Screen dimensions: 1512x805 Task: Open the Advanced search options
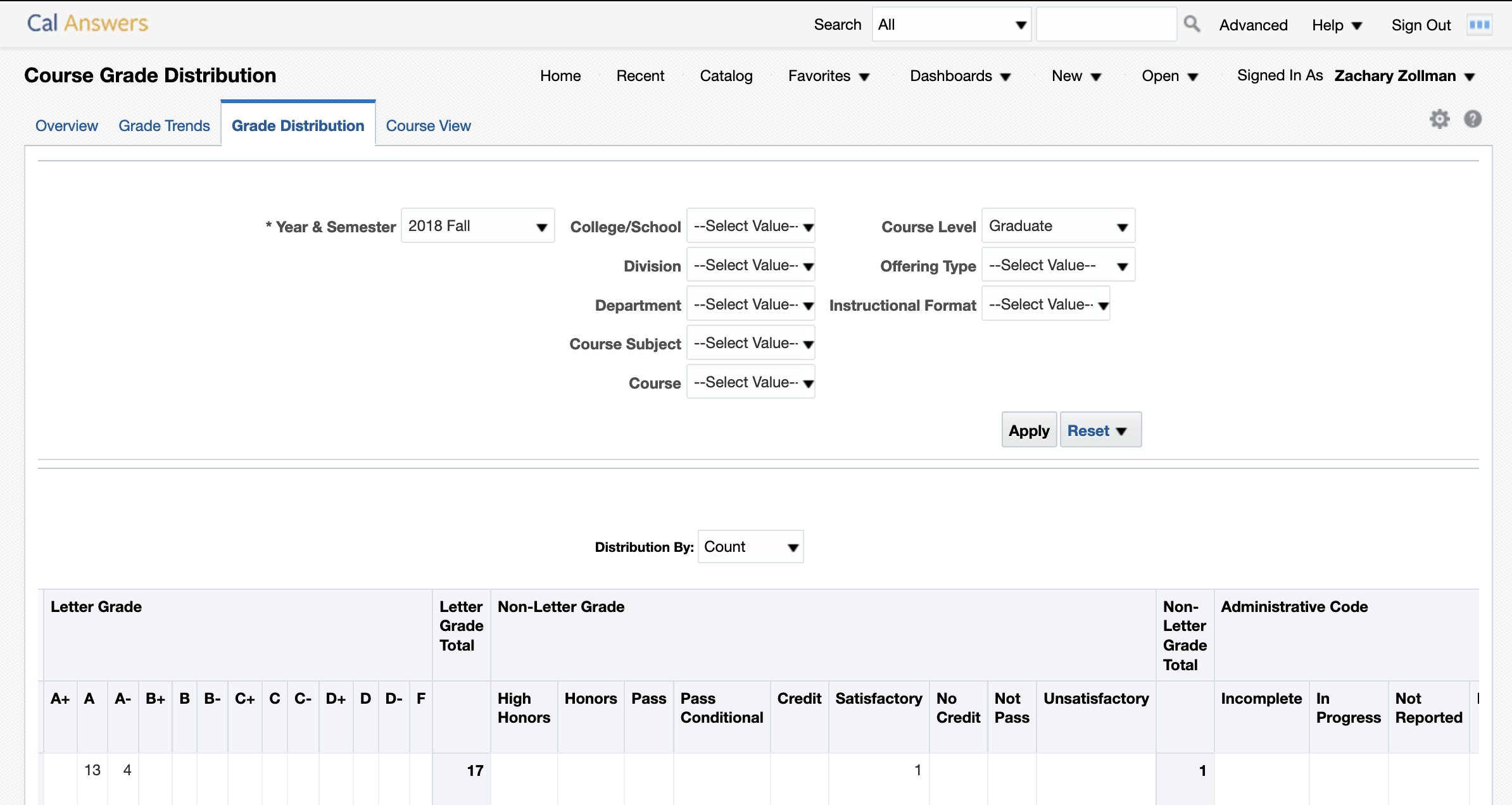coord(1253,24)
